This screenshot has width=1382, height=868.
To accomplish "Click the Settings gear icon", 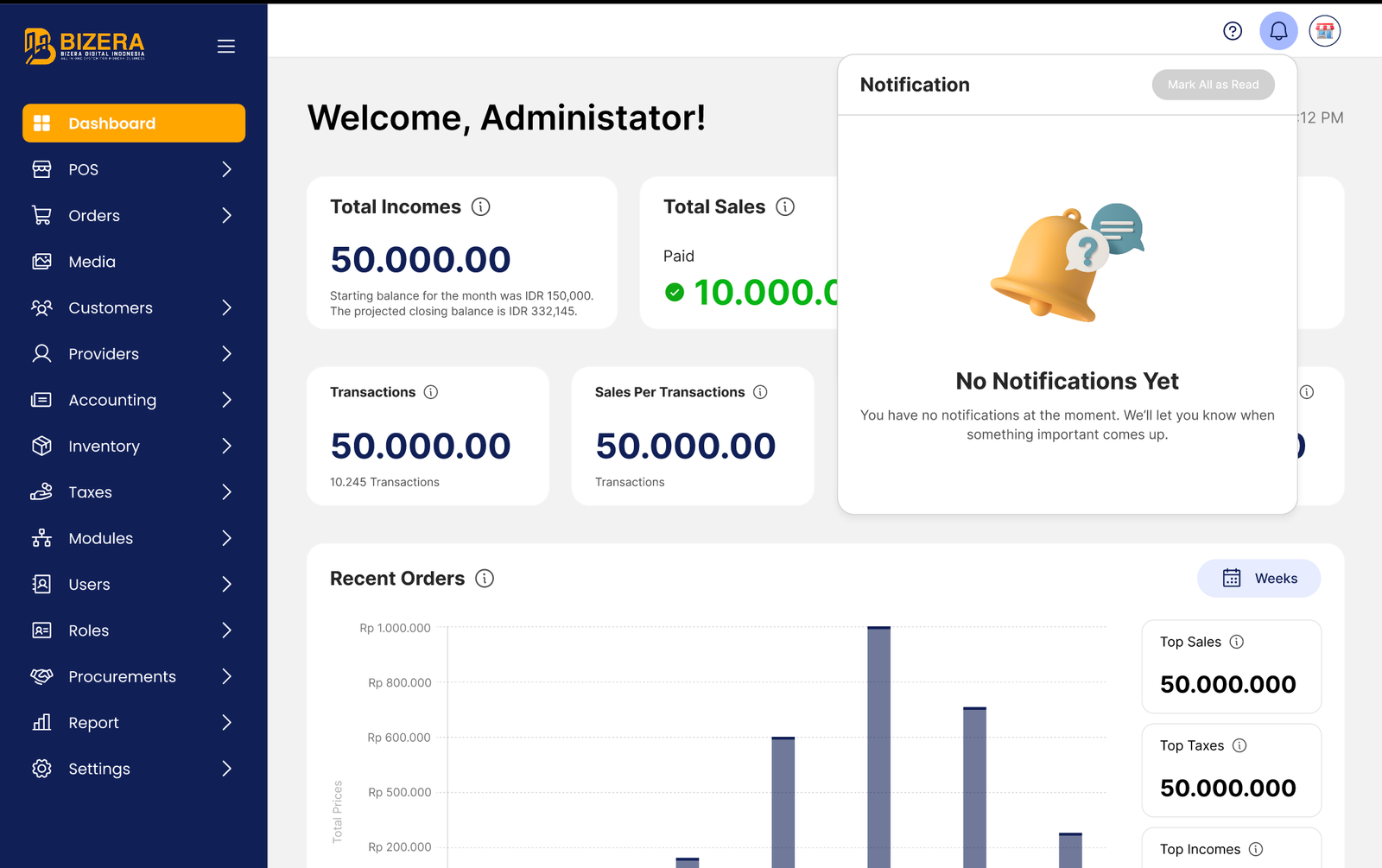I will click(x=41, y=769).
